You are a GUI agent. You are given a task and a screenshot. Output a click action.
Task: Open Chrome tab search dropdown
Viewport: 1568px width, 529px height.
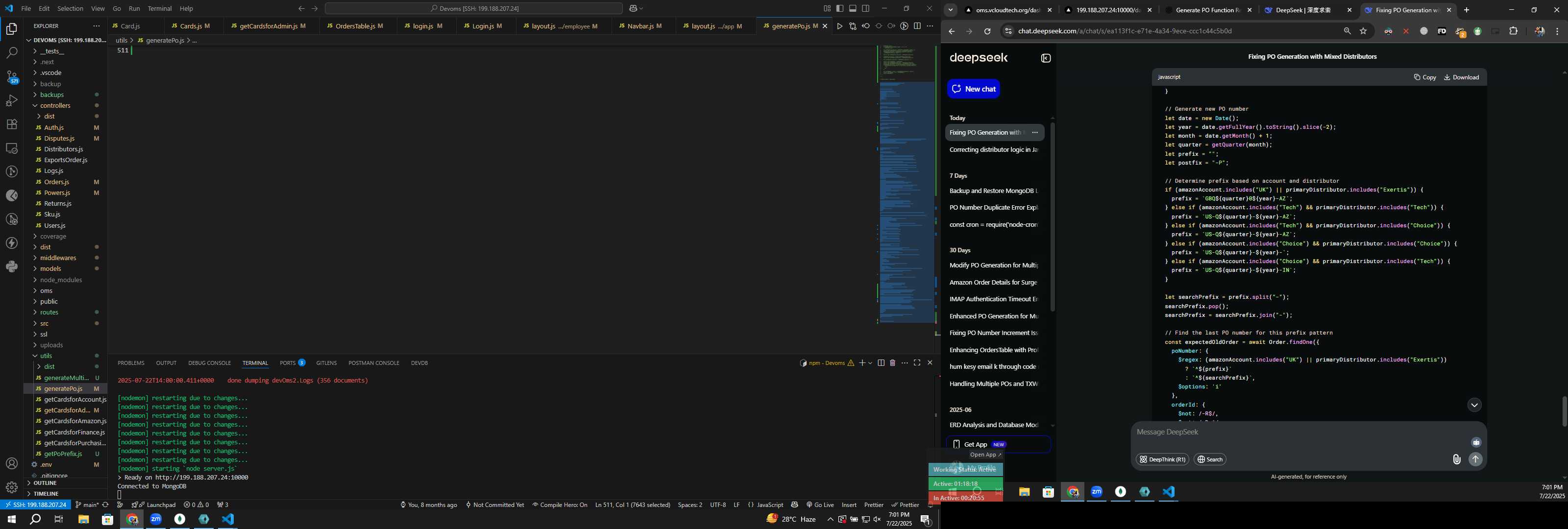950,10
